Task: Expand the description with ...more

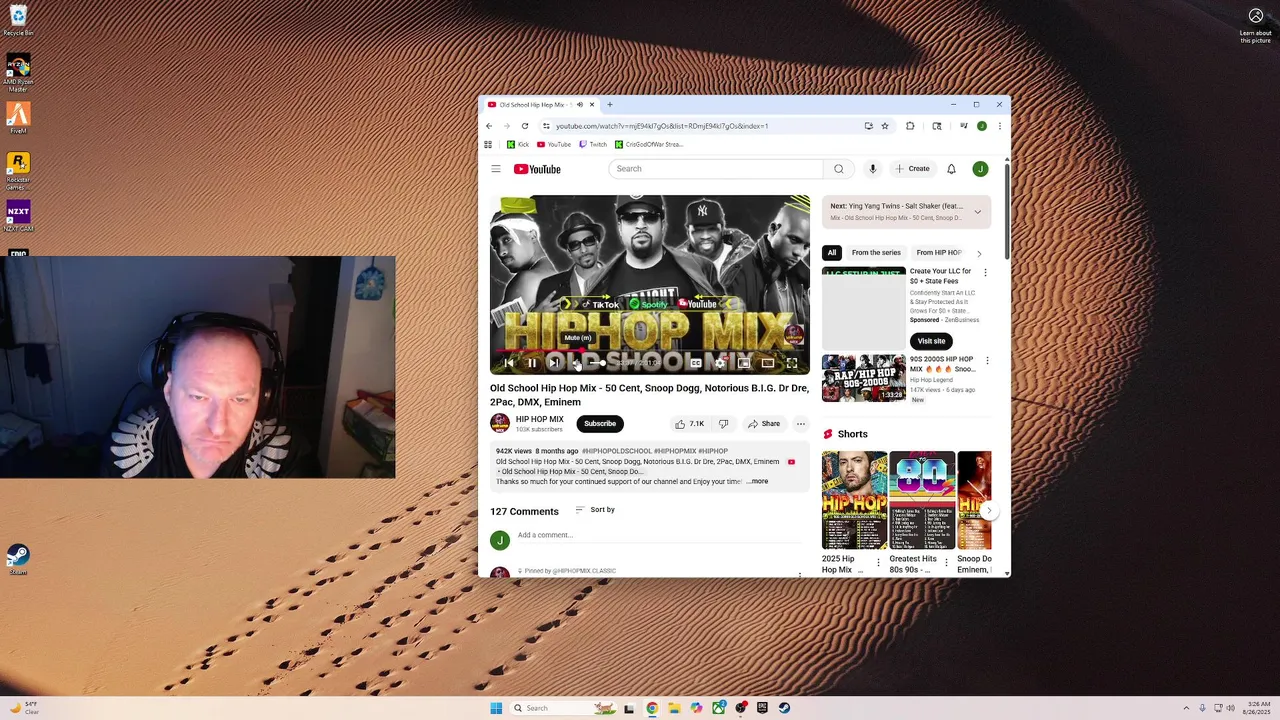Action: 757,482
